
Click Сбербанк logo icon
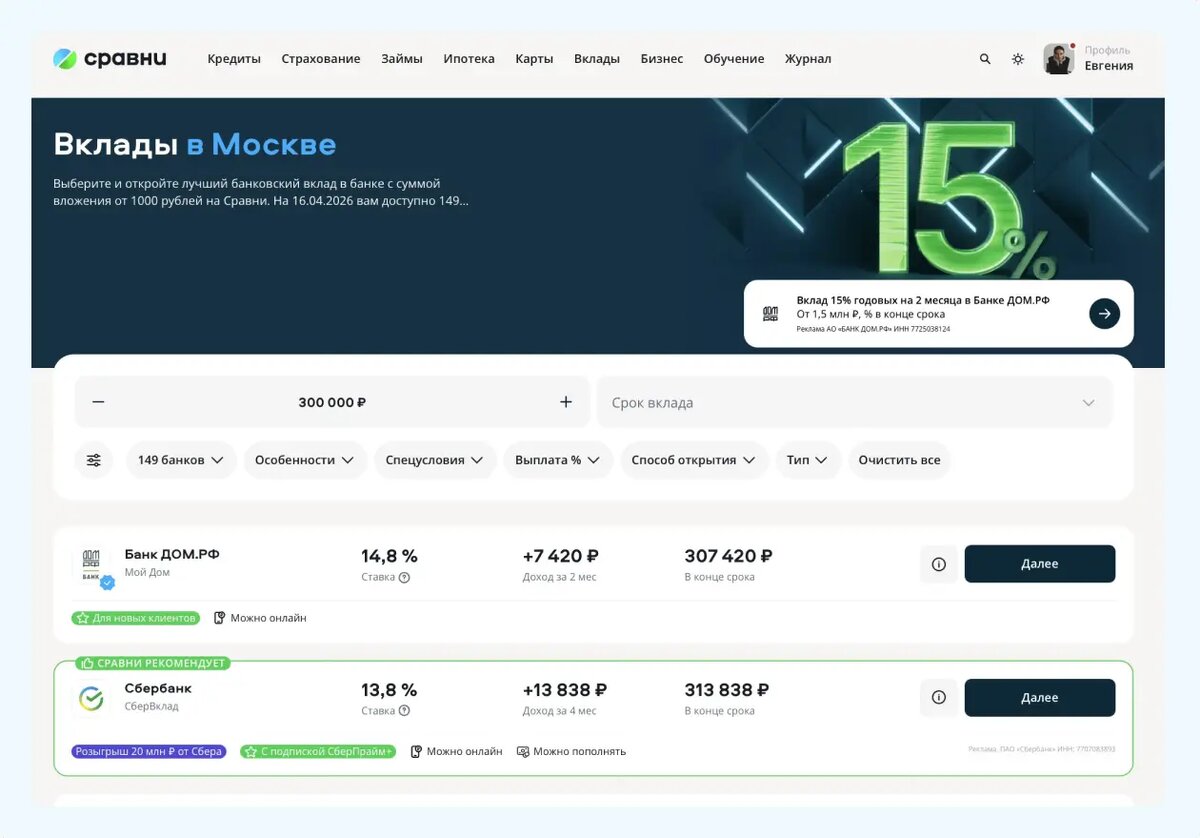[91, 698]
